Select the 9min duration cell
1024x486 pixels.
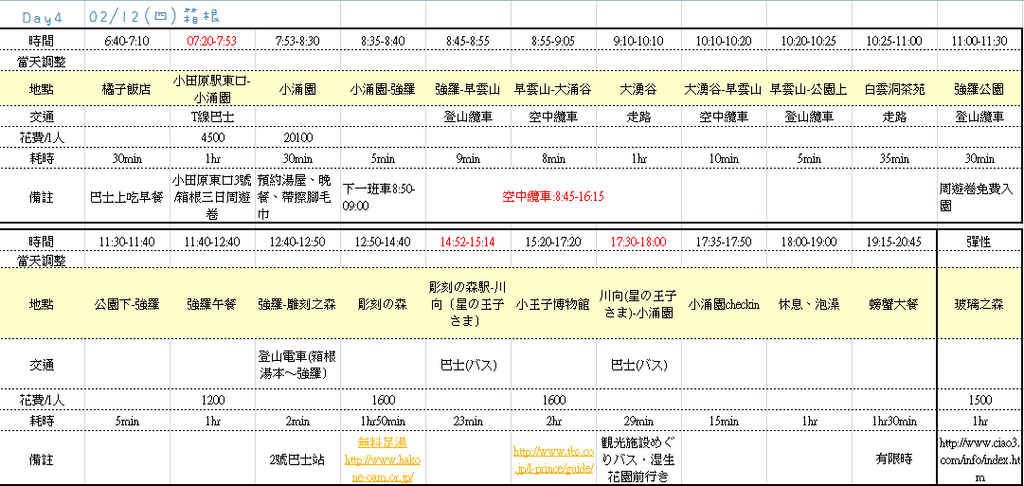(468, 159)
